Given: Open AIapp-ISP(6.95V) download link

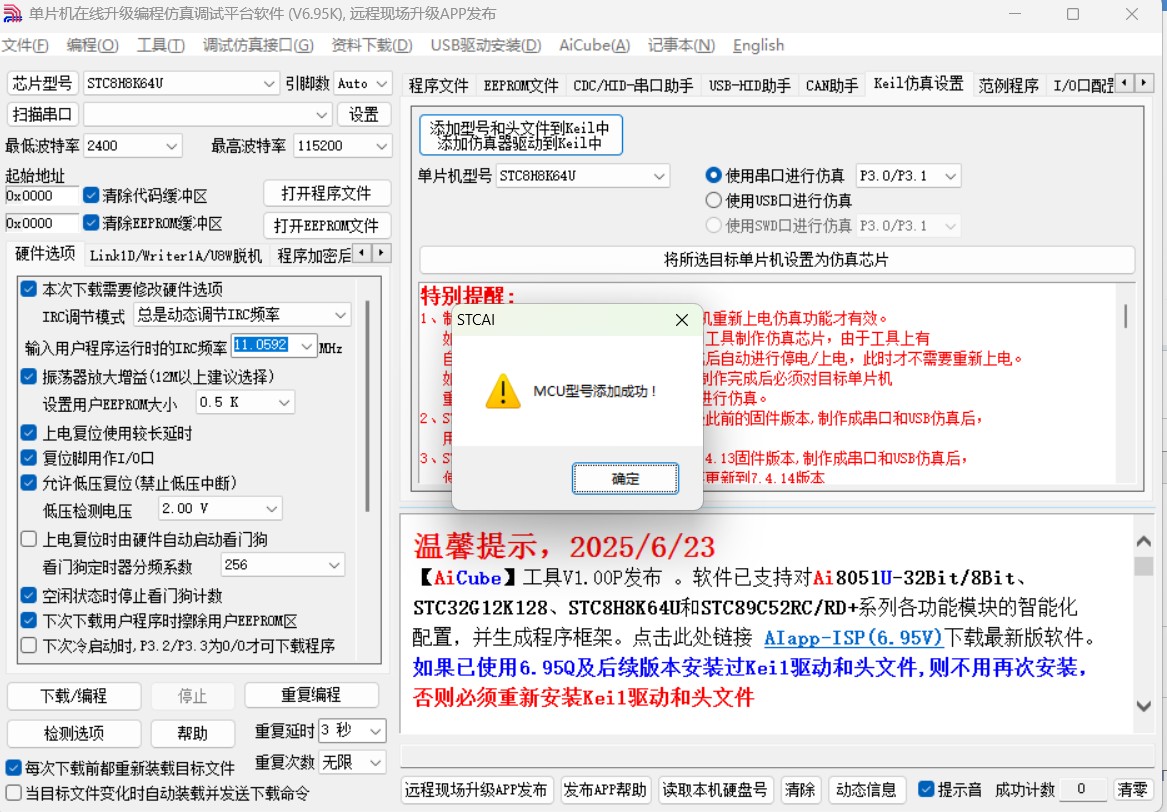Looking at the screenshot, I should pyautogui.click(x=854, y=638).
